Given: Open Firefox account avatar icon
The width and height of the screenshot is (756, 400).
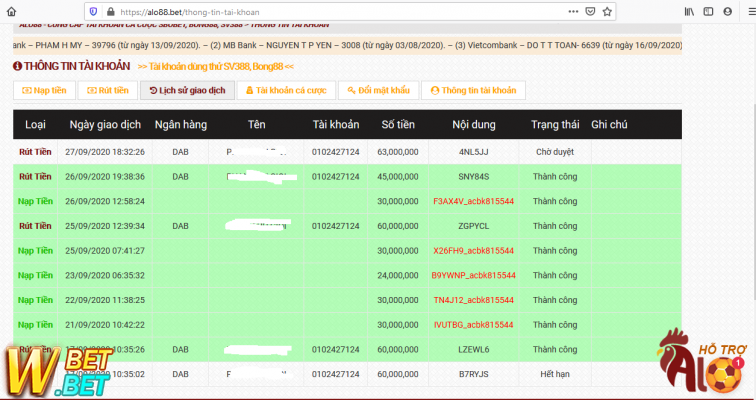Looking at the screenshot, I should tap(728, 12).
